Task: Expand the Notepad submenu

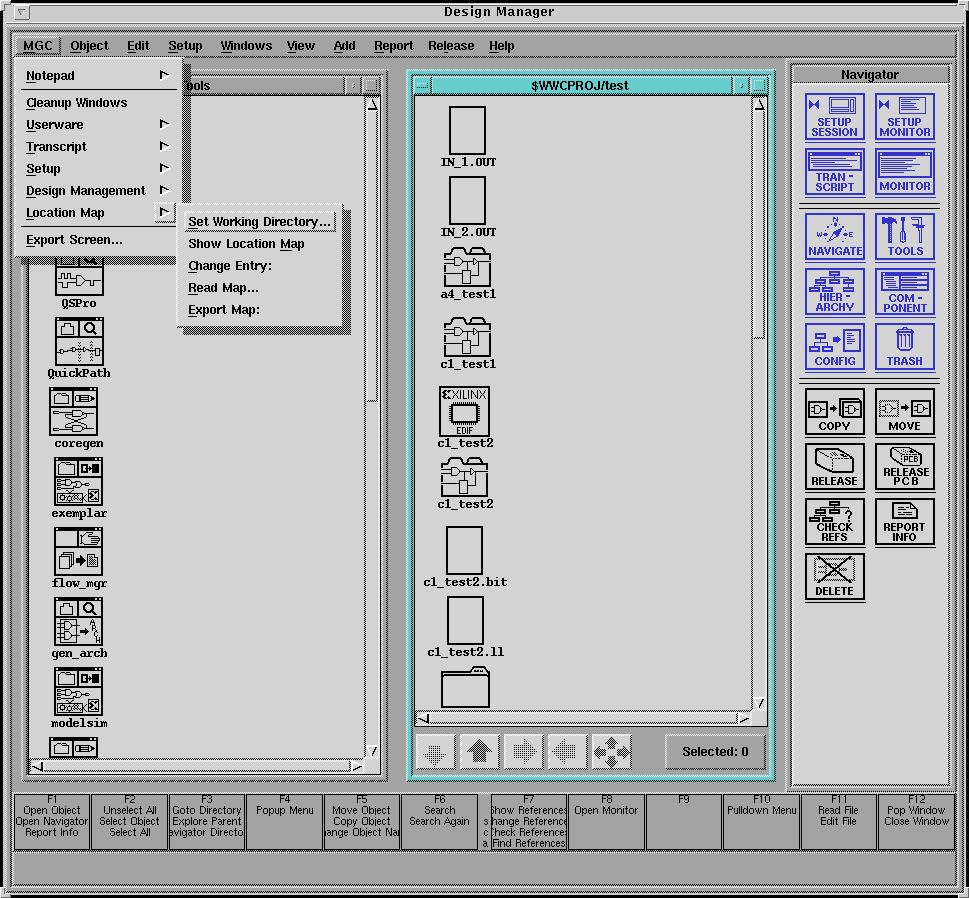Action: click(x=97, y=76)
